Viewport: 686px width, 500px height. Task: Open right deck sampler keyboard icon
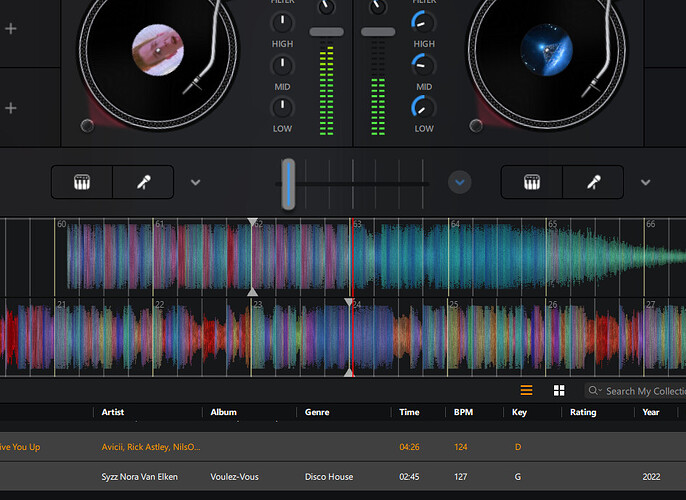532,182
